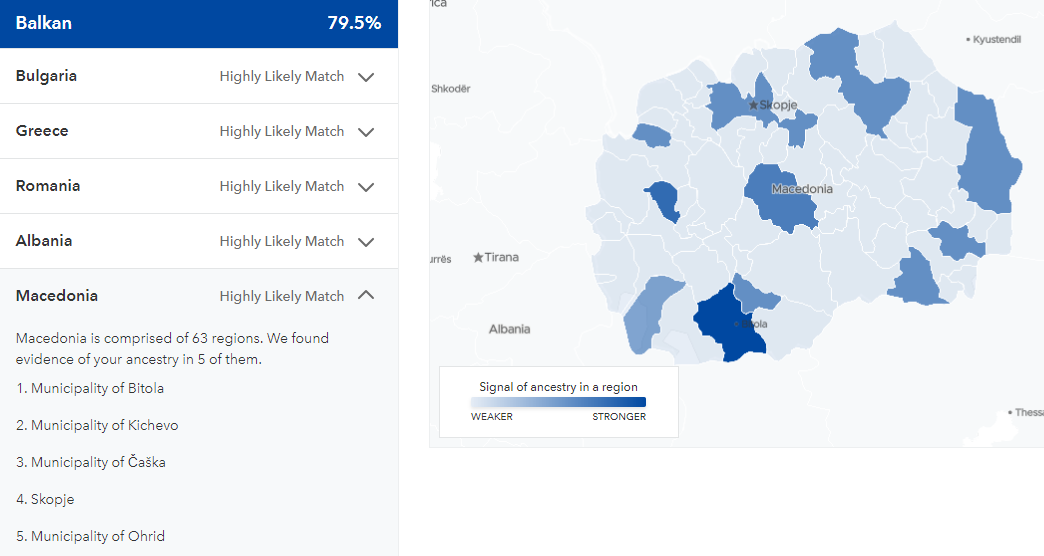
Task: Select the Balkan 79.5% header
Action: point(199,23)
